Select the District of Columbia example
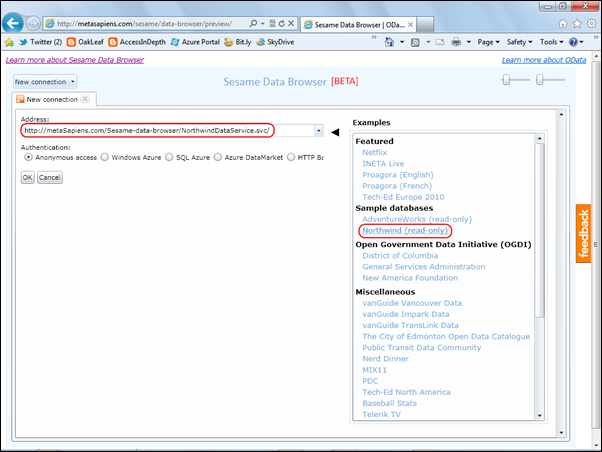This screenshot has width=602, height=452. [x=400, y=255]
